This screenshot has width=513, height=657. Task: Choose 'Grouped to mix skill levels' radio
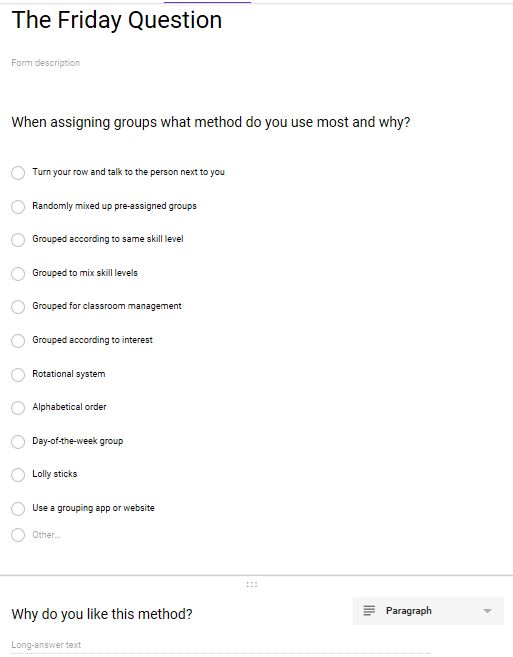18,273
